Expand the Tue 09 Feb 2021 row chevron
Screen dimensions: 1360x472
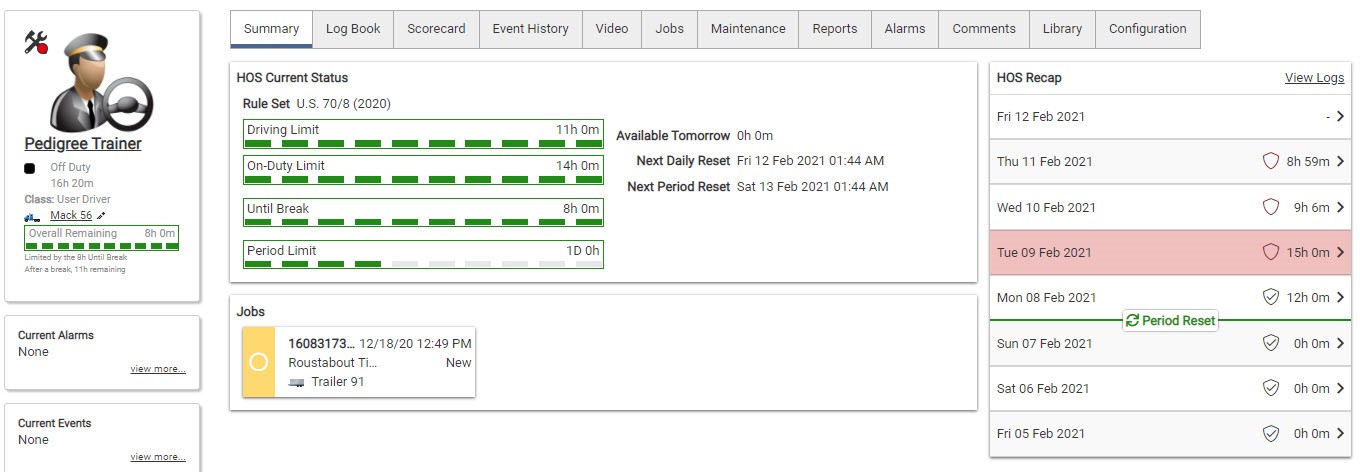pos(1340,253)
